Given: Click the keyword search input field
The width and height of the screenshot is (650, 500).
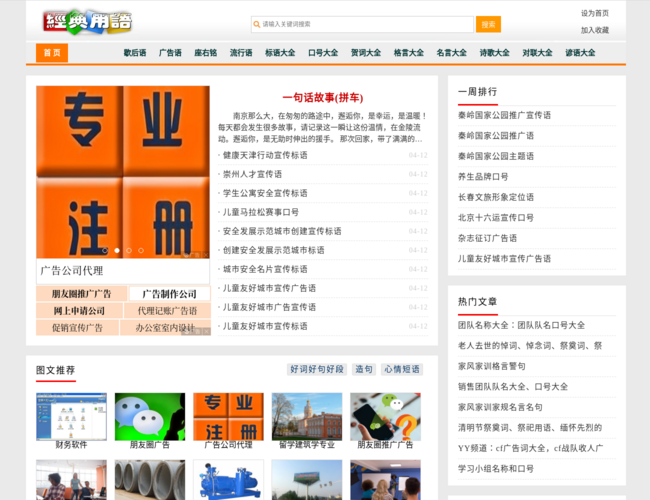Looking at the screenshot, I should [x=362, y=24].
